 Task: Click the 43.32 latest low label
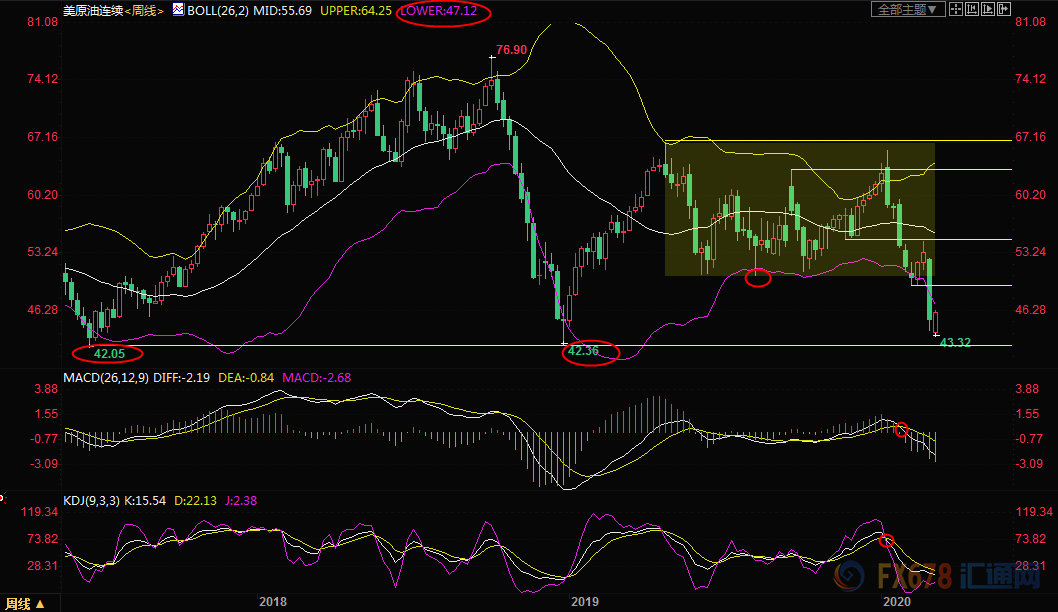pyautogui.click(x=956, y=344)
